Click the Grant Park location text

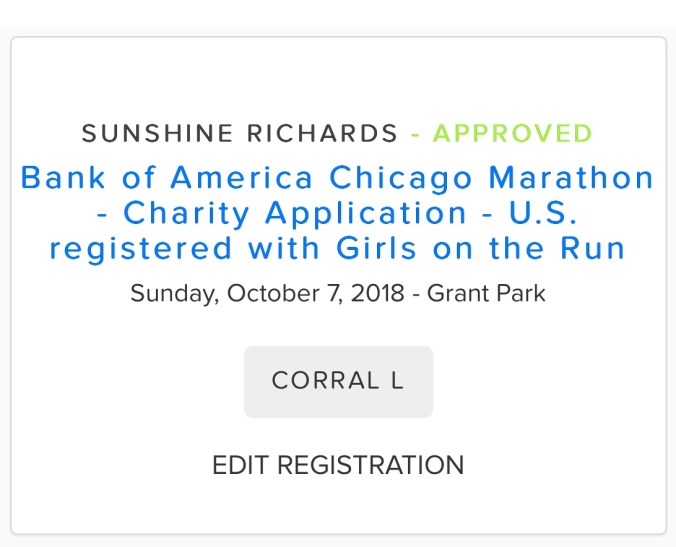pos(486,294)
